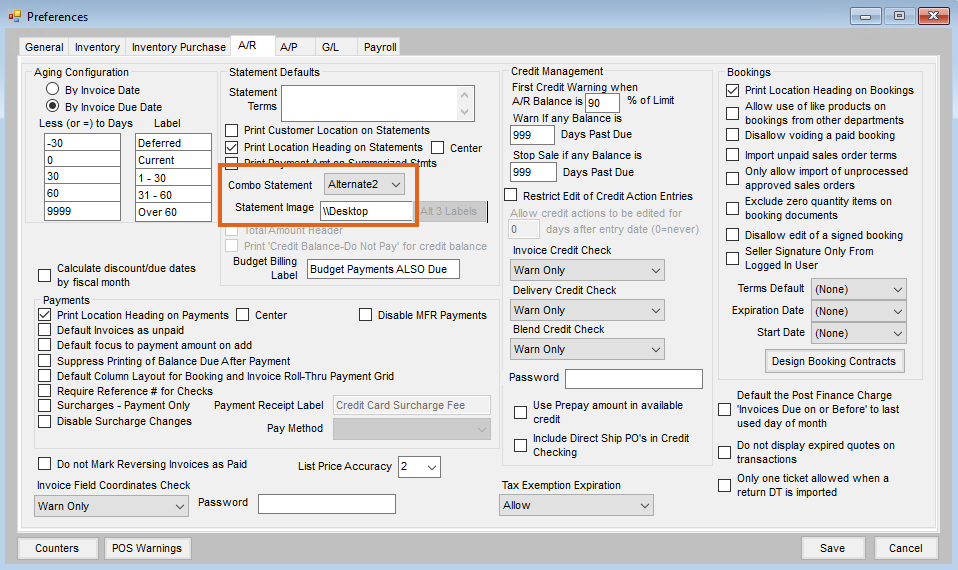Open the Inventory tab
Image resolution: width=958 pixels, height=570 pixels.
coord(97,47)
